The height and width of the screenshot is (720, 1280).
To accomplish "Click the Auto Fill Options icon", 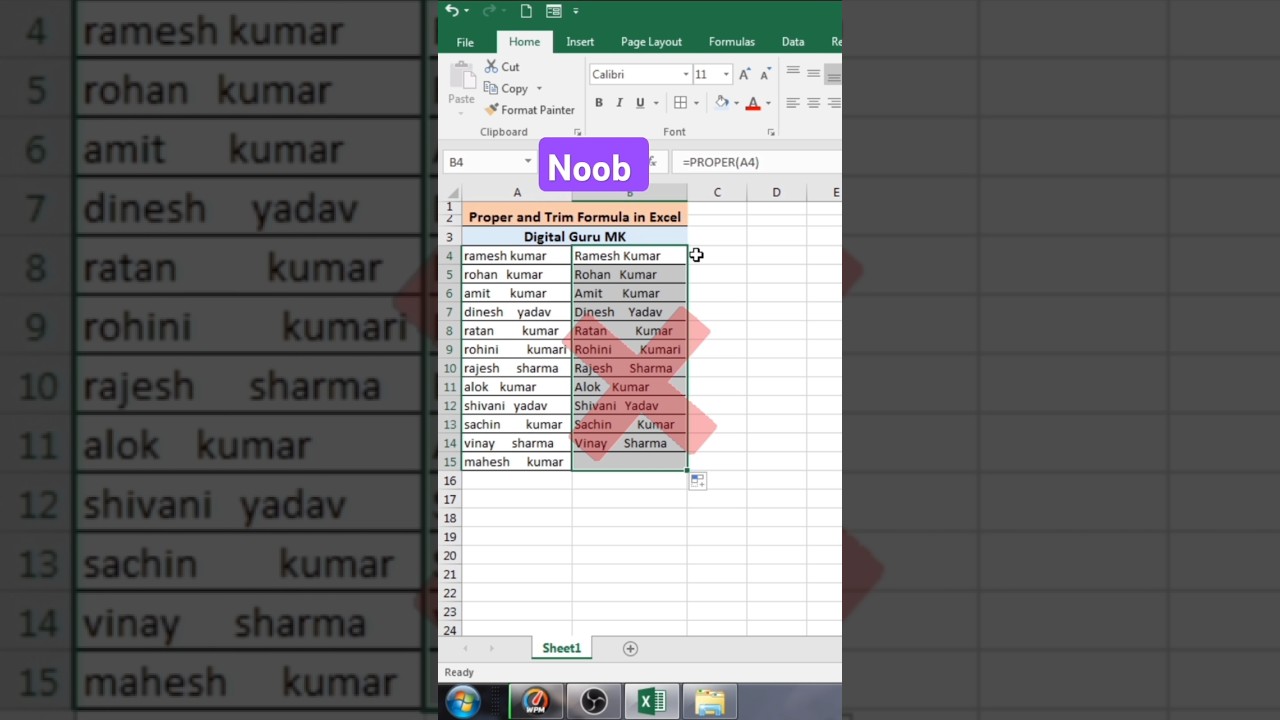I will (x=698, y=481).
